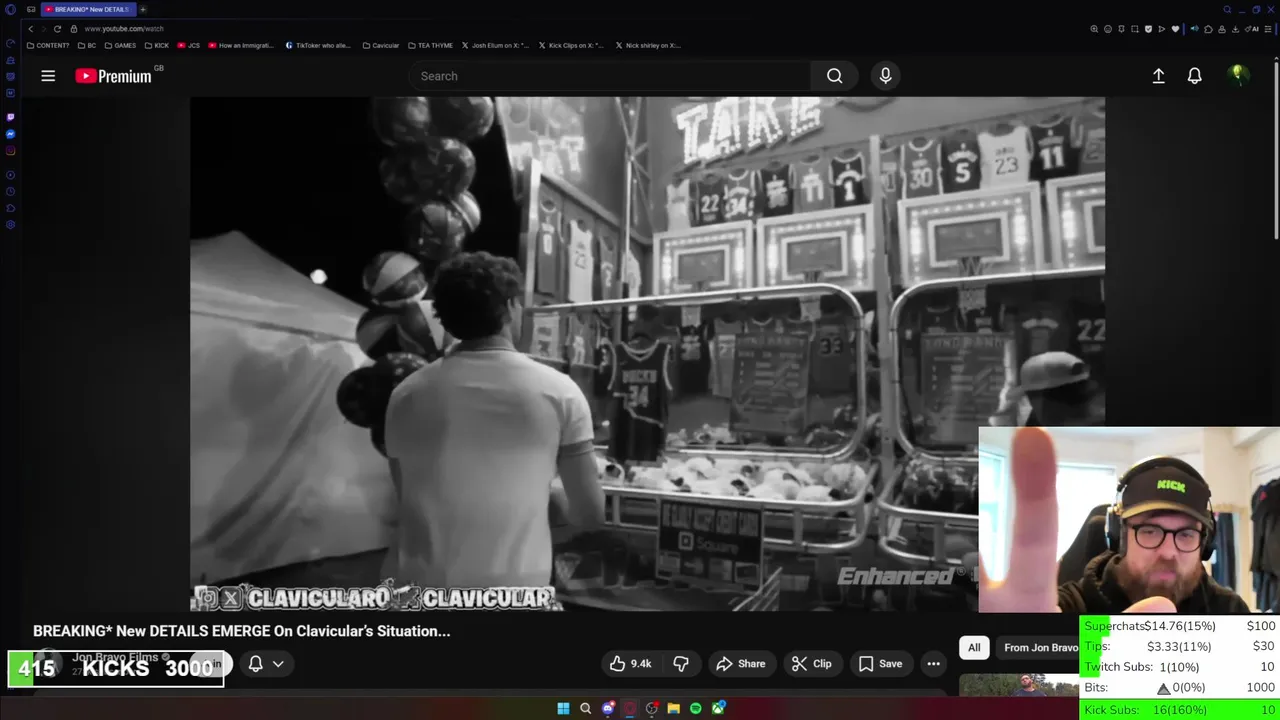The height and width of the screenshot is (720, 1280).
Task: Open the Nick shirley on X bookmark
Action: (648, 45)
